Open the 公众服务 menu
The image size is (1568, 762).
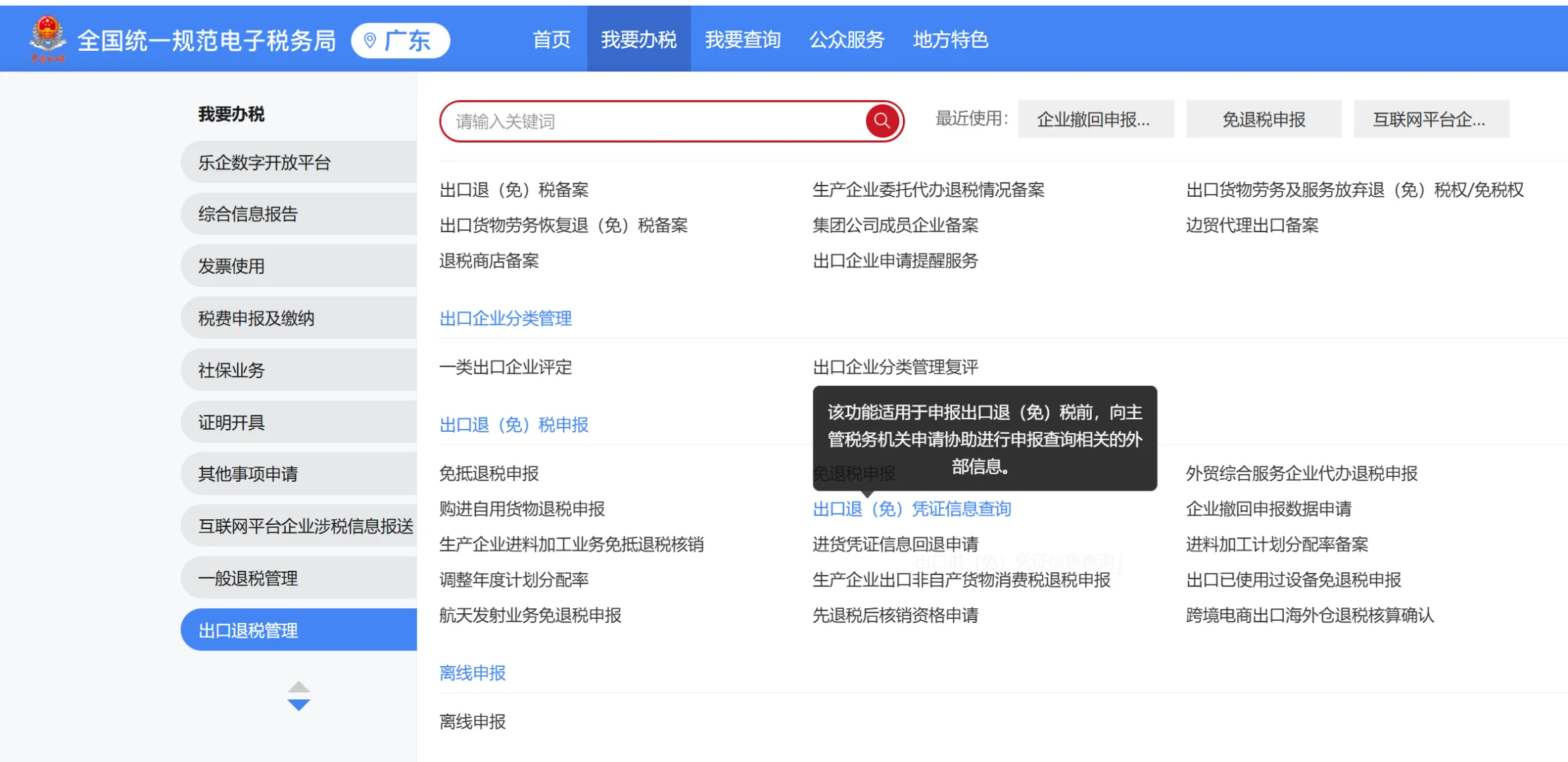(x=847, y=40)
